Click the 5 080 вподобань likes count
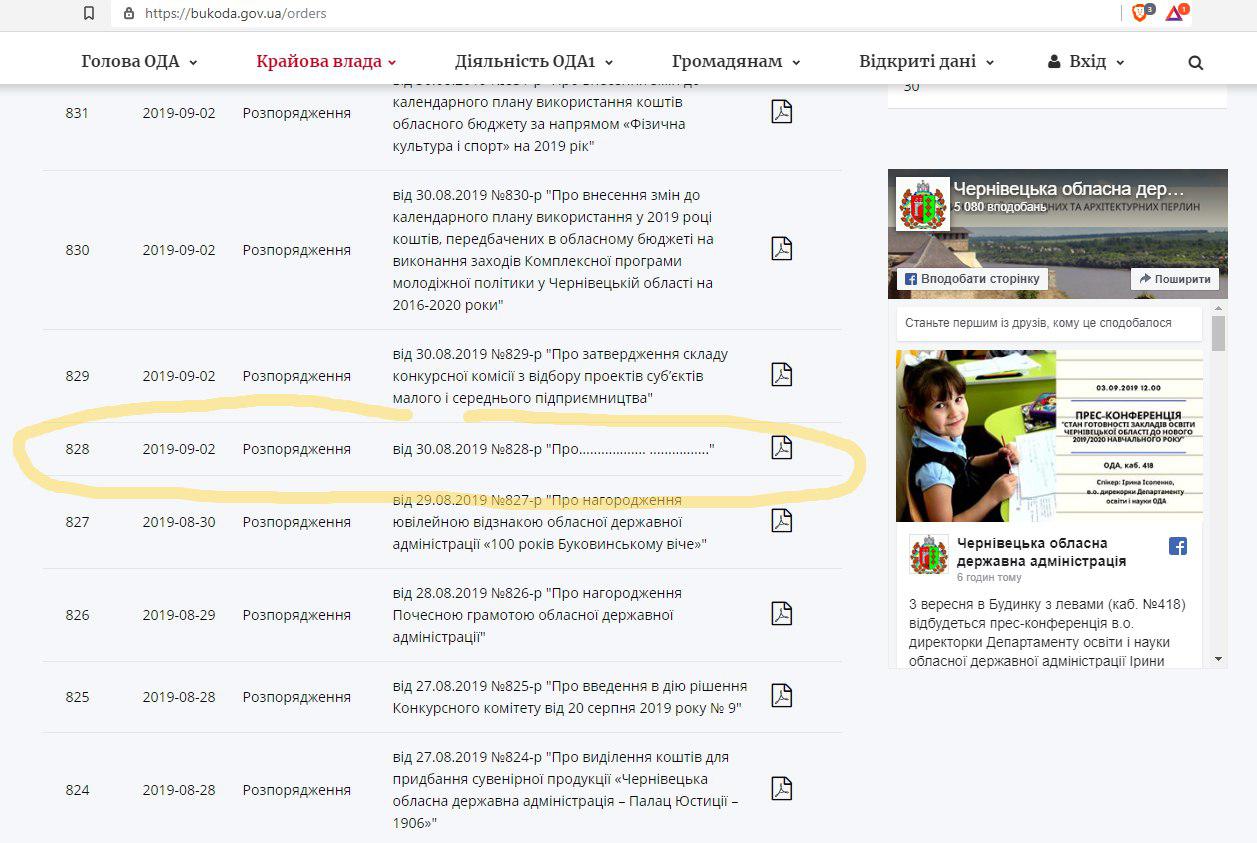 (1000, 207)
